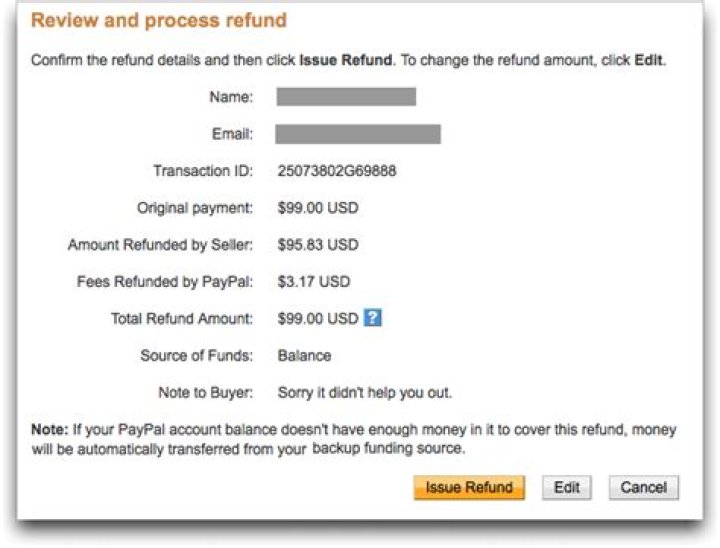720x548 pixels.
Task: Open the help icon beside Total Refund Amount
Action: (x=374, y=319)
